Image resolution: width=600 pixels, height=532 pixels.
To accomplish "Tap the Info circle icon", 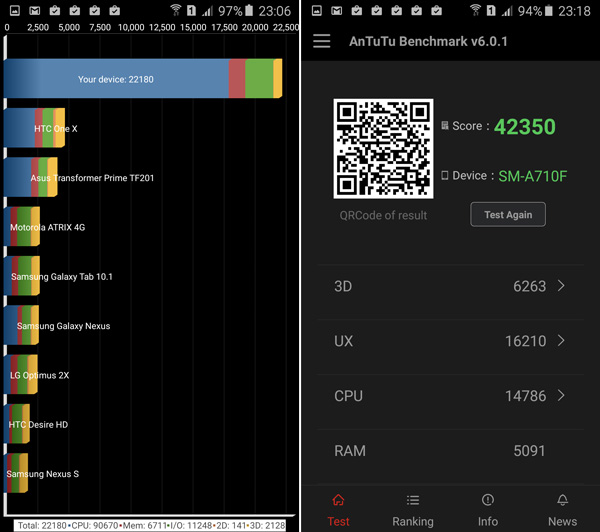I will tap(487, 500).
